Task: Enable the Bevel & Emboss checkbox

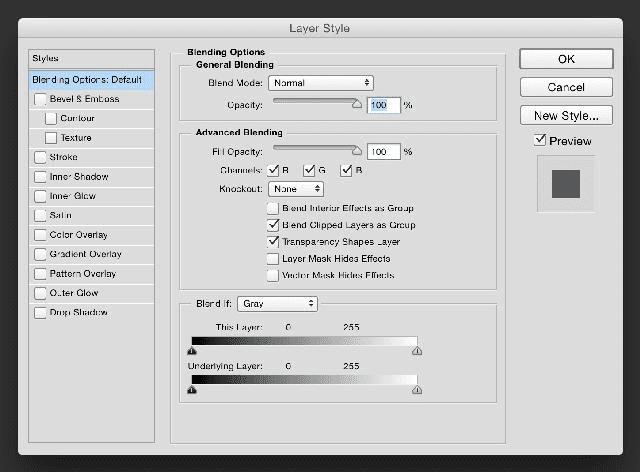Action: coord(41,99)
